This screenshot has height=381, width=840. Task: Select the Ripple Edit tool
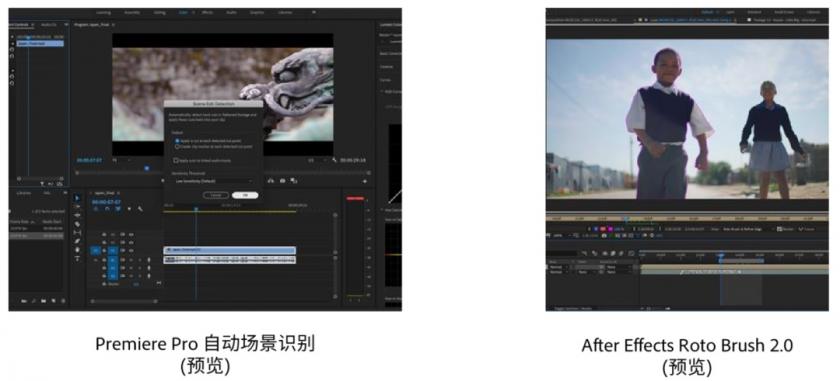[x=78, y=215]
